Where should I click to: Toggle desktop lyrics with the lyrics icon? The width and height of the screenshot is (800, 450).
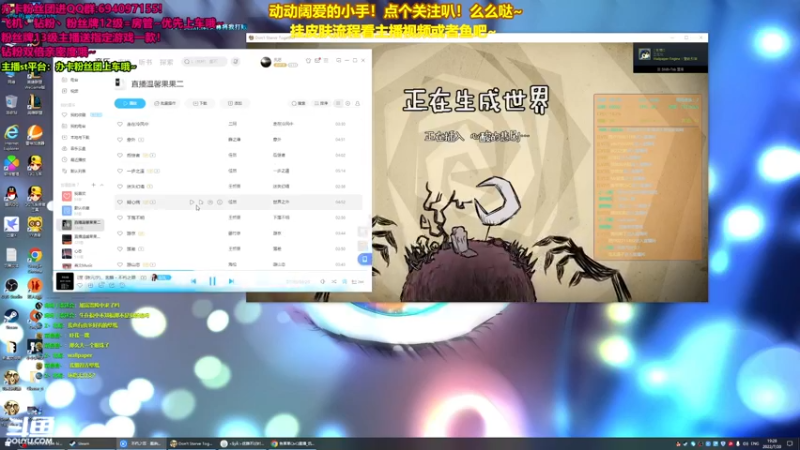[x=344, y=282]
